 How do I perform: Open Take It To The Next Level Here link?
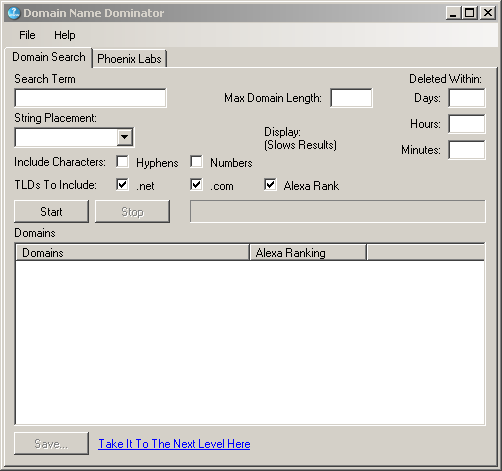pyautogui.click(x=174, y=444)
